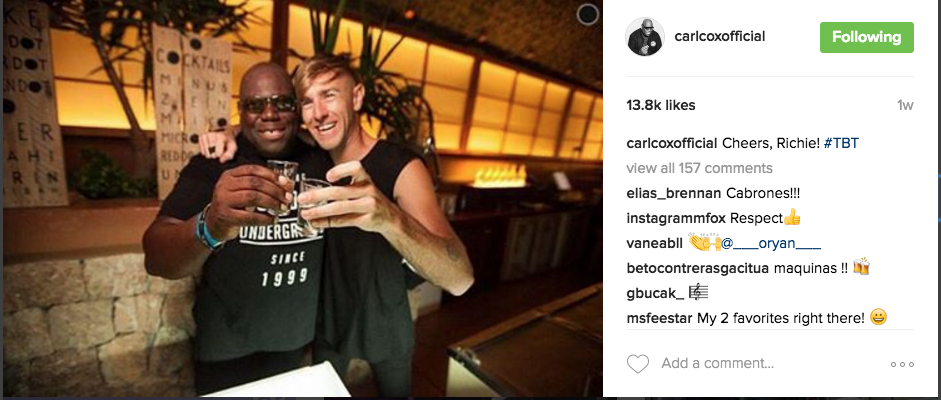The height and width of the screenshot is (400, 941).
Task: View the 13.8k likes list
Action: tap(661, 105)
